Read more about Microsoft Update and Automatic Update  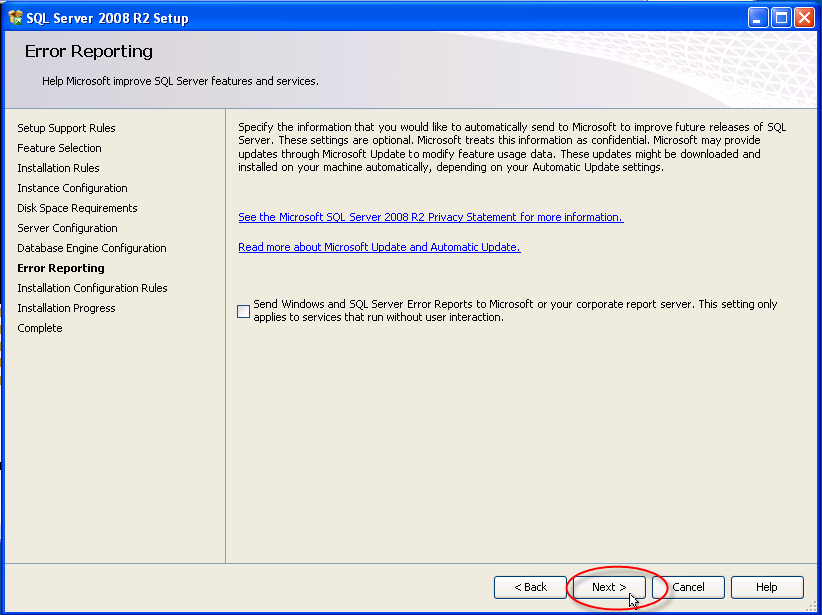380,247
